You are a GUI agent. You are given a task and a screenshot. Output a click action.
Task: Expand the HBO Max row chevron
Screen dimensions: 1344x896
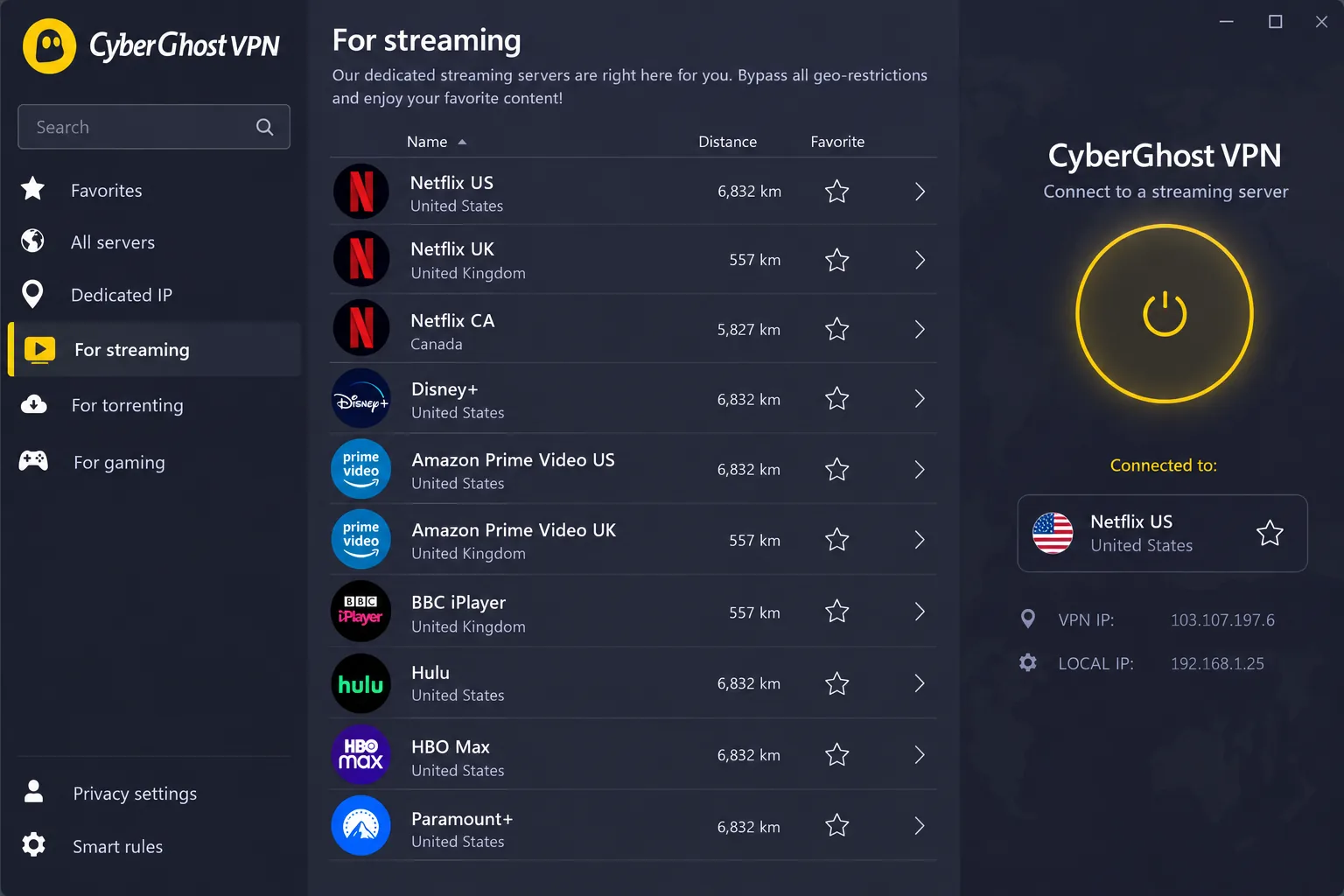[x=920, y=754]
